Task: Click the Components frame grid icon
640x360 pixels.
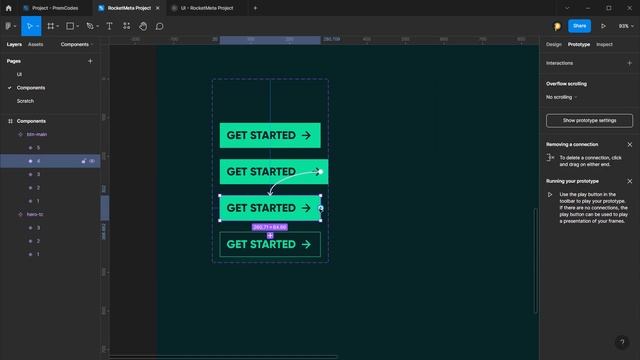Action: click(x=10, y=121)
